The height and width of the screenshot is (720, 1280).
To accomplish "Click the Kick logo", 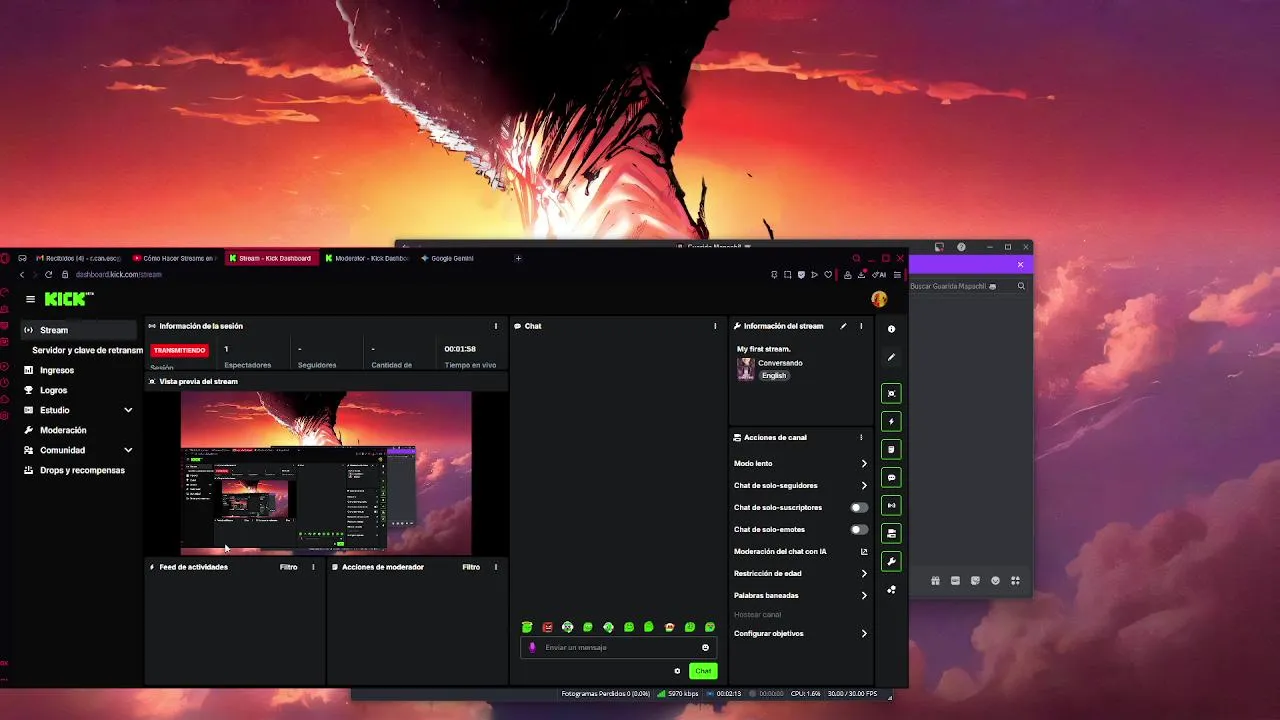I will coord(68,299).
